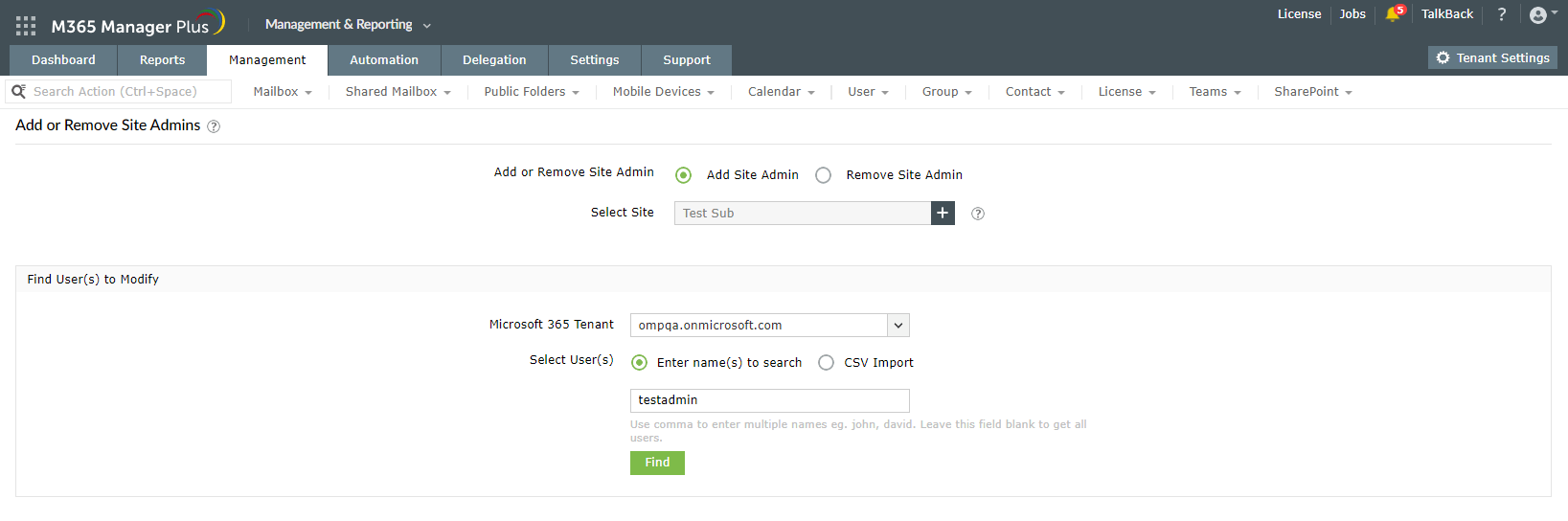
Task: Click the green Find button
Action: tap(657, 463)
